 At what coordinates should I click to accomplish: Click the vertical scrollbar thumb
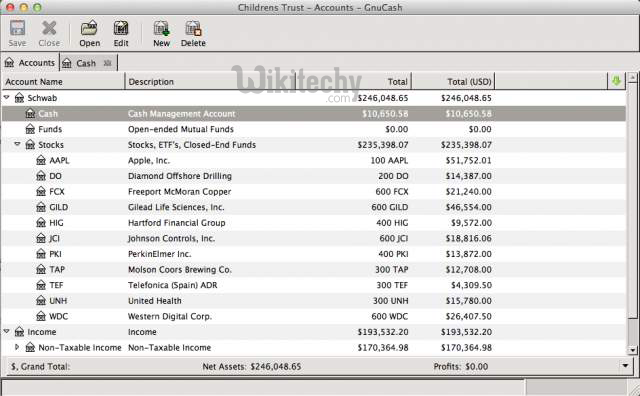point(632,199)
